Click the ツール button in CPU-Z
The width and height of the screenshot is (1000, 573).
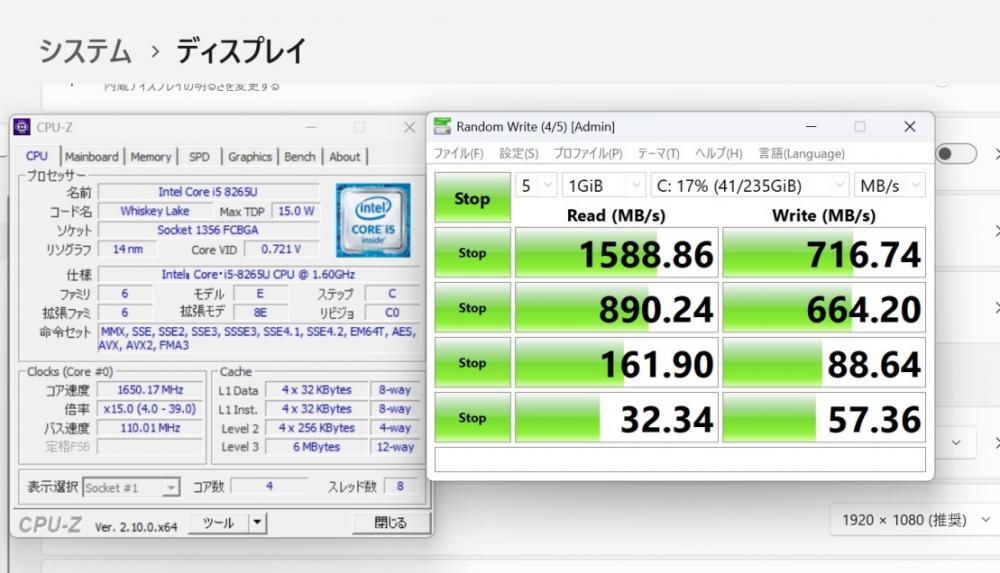click(219, 523)
